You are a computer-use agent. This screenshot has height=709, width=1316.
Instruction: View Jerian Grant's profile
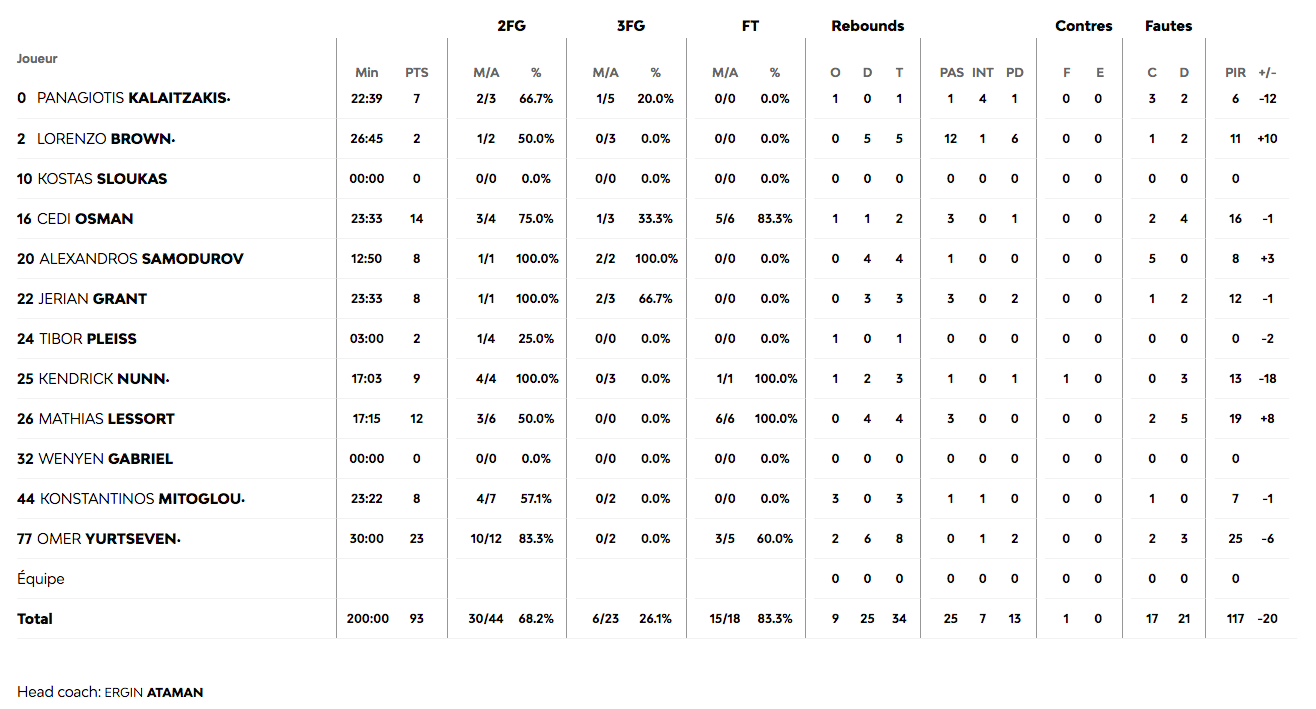click(x=92, y=299)
